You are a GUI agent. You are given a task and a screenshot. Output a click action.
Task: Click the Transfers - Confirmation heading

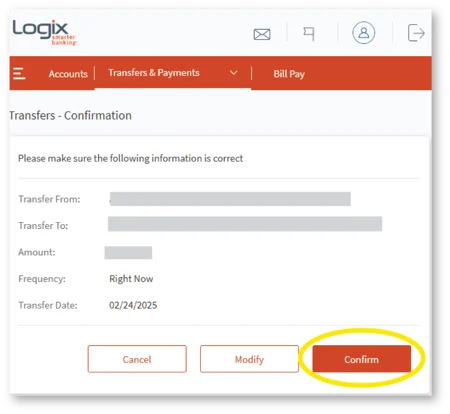click(x=70, y=115)
